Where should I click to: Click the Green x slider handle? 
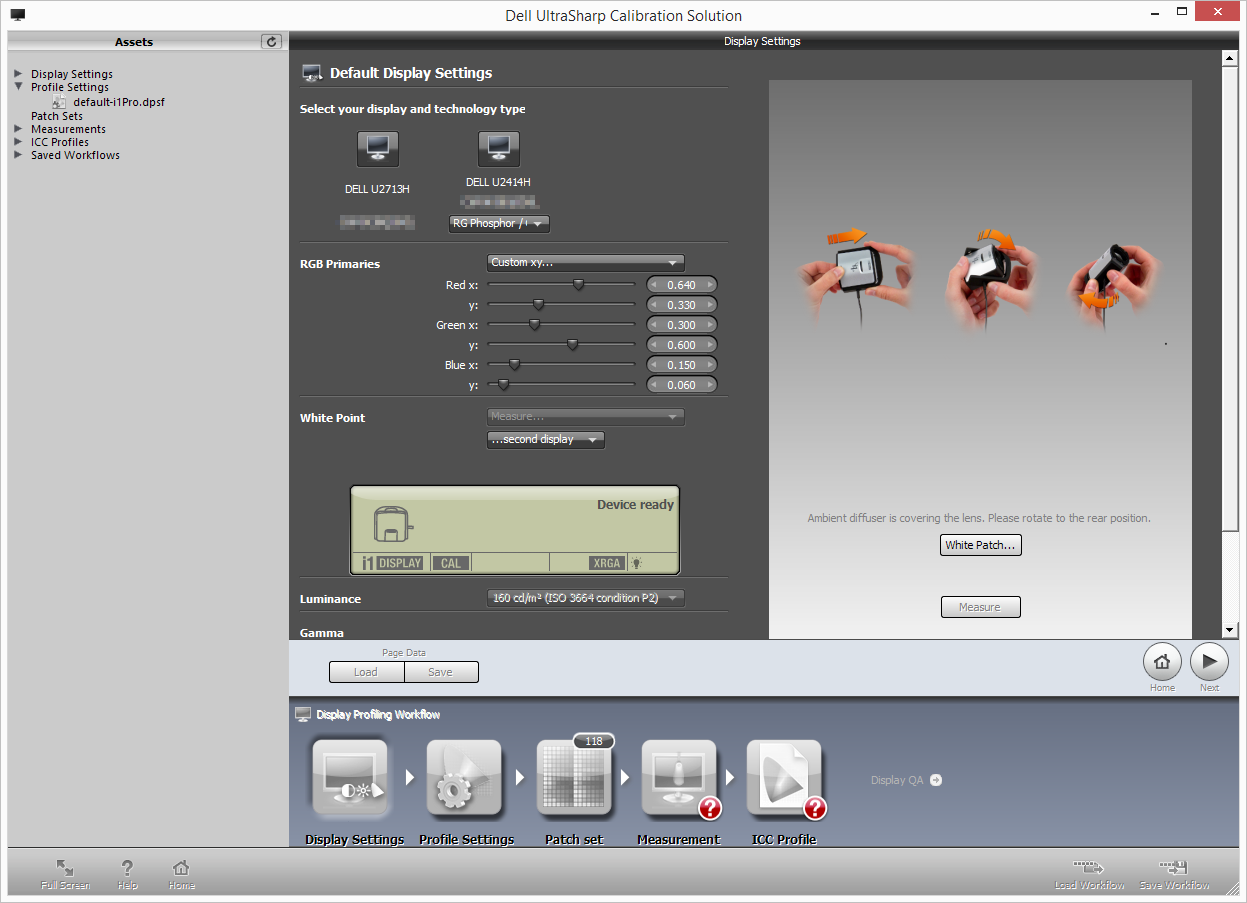[534, 324]
